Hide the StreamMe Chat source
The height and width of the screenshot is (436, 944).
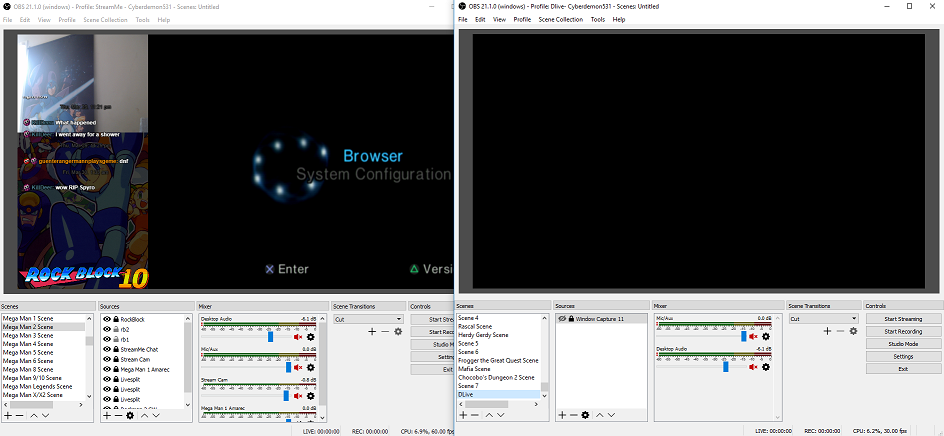(x=107, y=349)
